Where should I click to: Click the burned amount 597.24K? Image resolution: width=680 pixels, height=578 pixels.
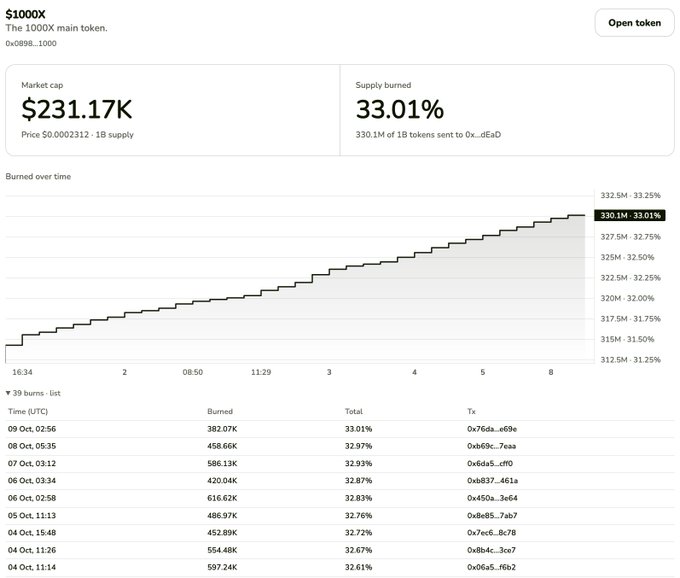point(222,567)
